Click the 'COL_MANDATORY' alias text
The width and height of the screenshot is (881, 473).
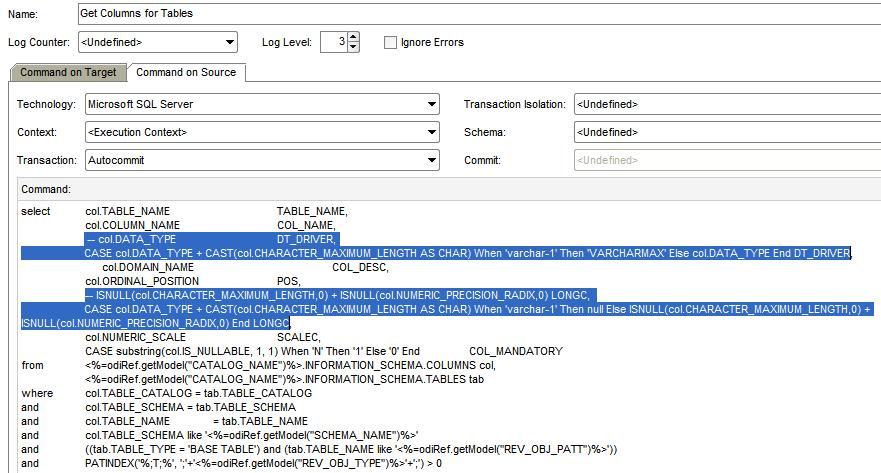(516, 352)
